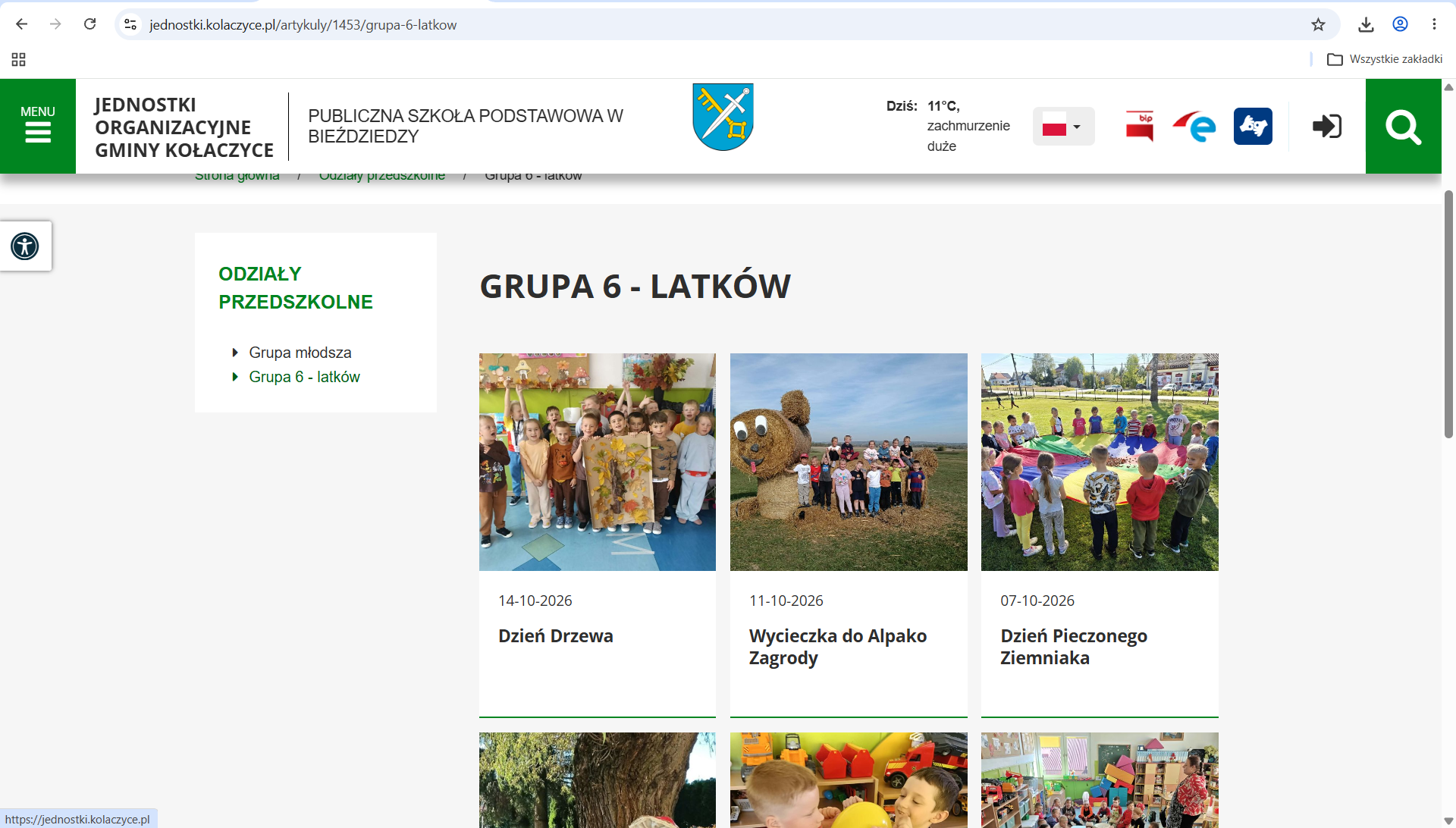Open the Jednostki Organizacyjne Gminy Kołaczyce title

[184, 127]
